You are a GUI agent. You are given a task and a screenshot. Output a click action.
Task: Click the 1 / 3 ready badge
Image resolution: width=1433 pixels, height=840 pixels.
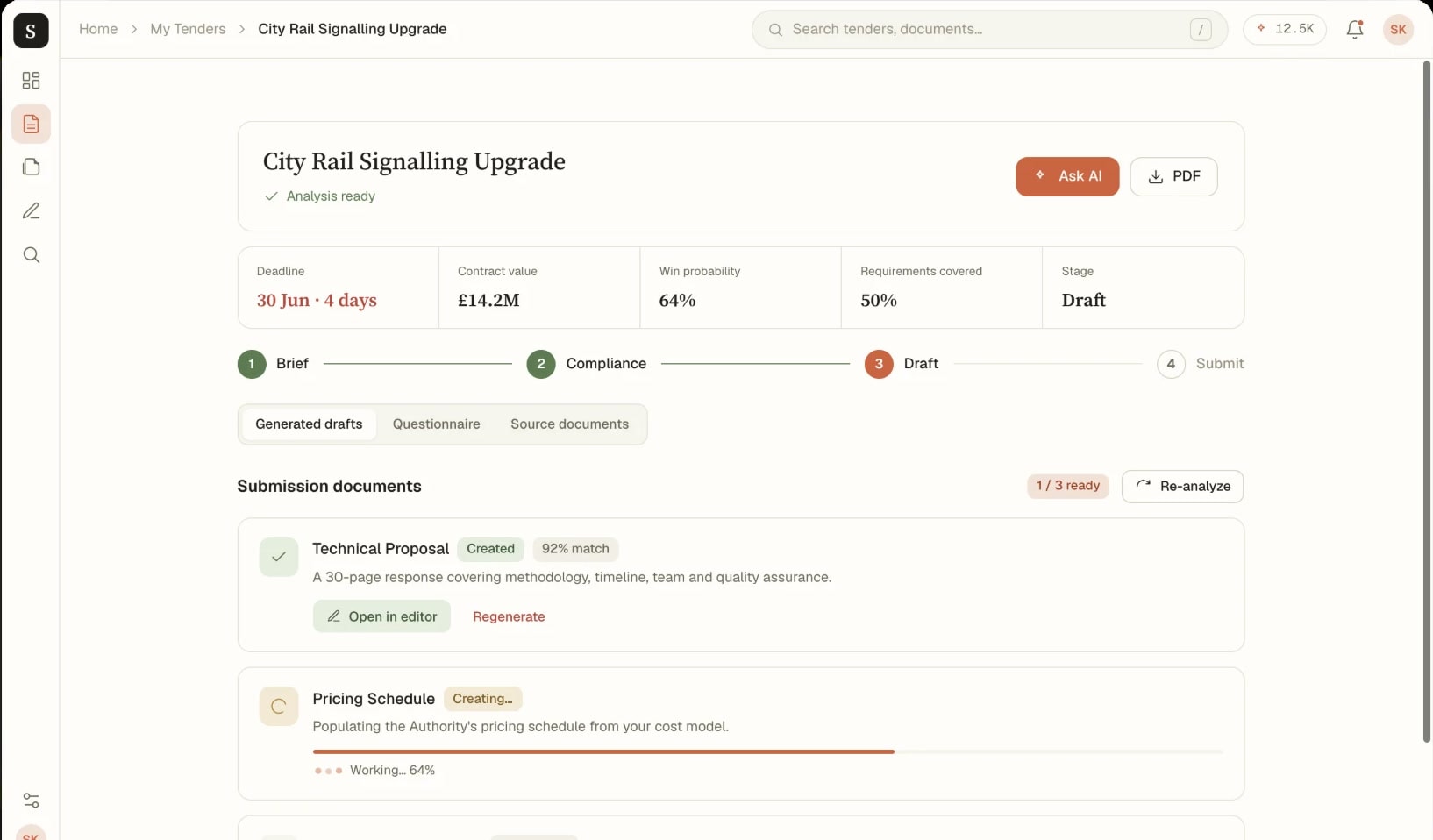pyautogui.click(x=1068, y=486)
